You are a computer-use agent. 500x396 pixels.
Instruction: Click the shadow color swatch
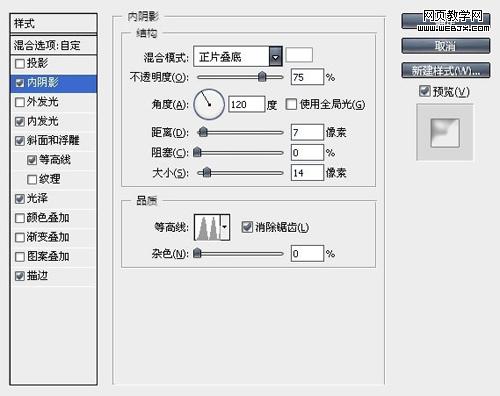click(x=299, y=55)
